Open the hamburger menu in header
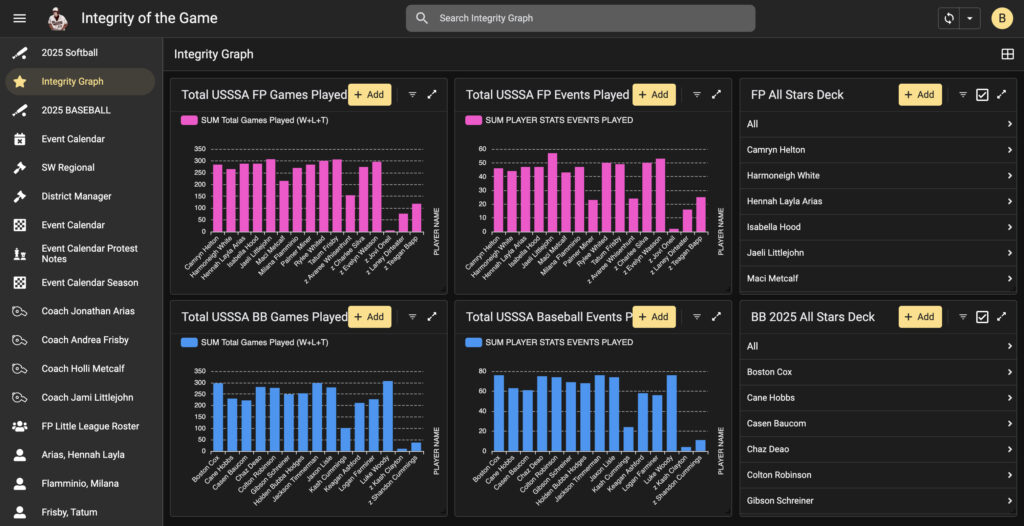Image resolution: width=1024 pixels, height=526 pixels. pos(19,18)
